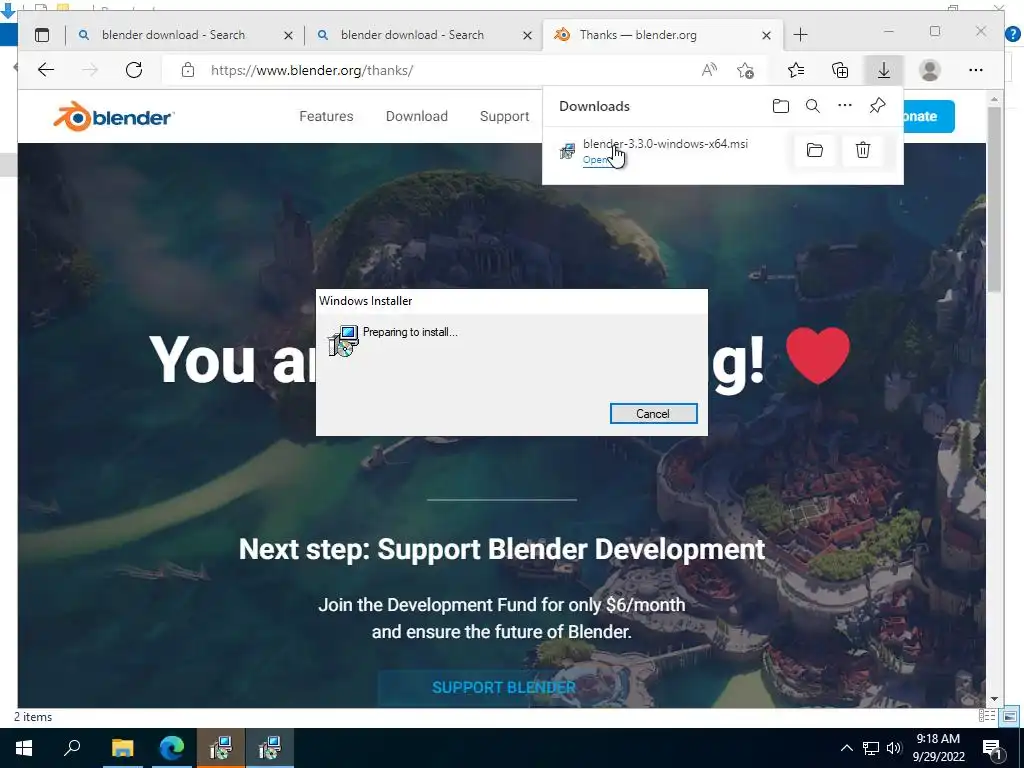Click the SUPPORT BLENDER button
Viewport: 1024px width, 768px height.
(x=504, y=688)
